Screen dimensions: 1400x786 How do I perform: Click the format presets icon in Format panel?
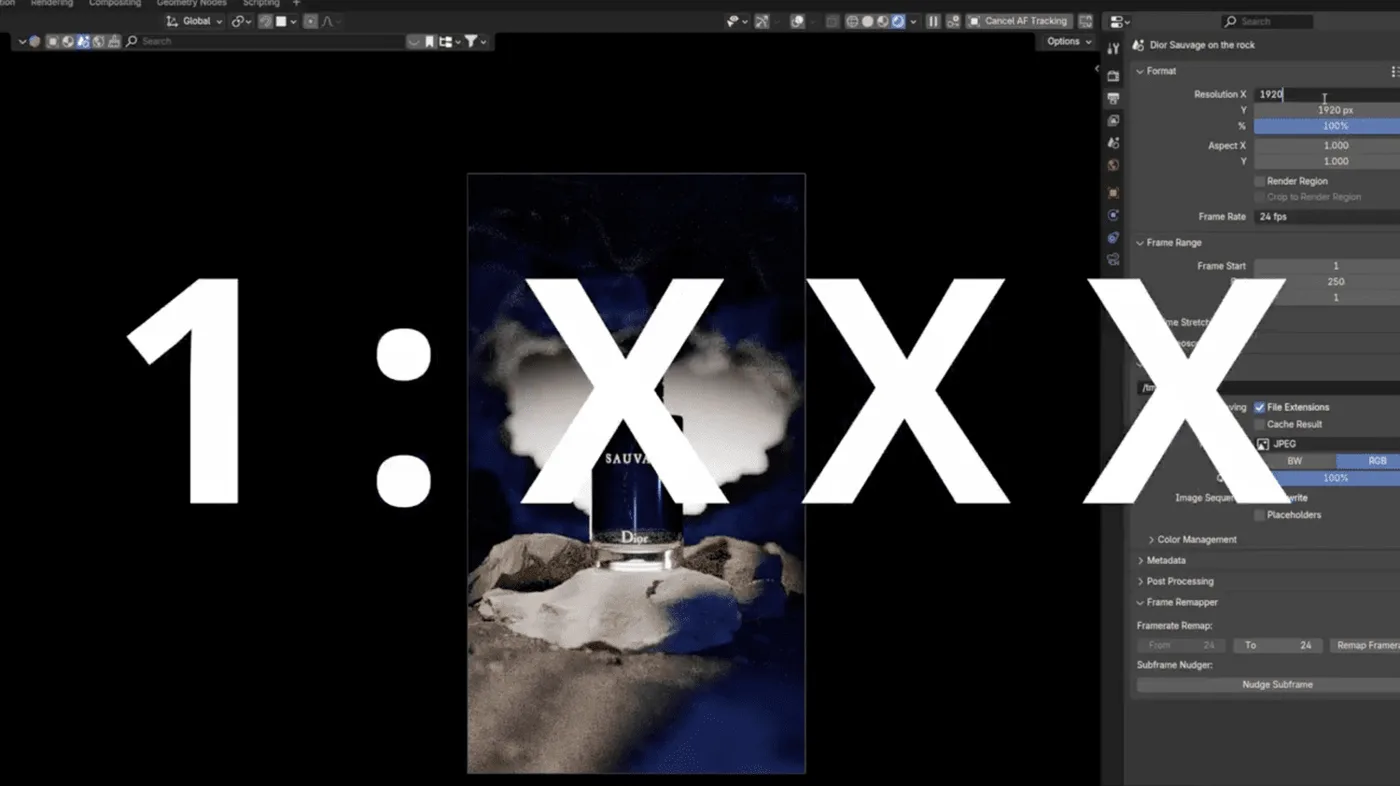click(1394, 72)
